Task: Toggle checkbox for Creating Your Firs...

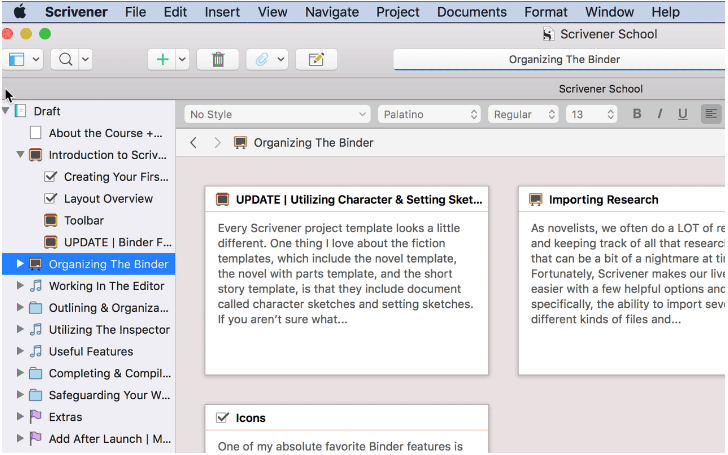Action: click(51, 177)
